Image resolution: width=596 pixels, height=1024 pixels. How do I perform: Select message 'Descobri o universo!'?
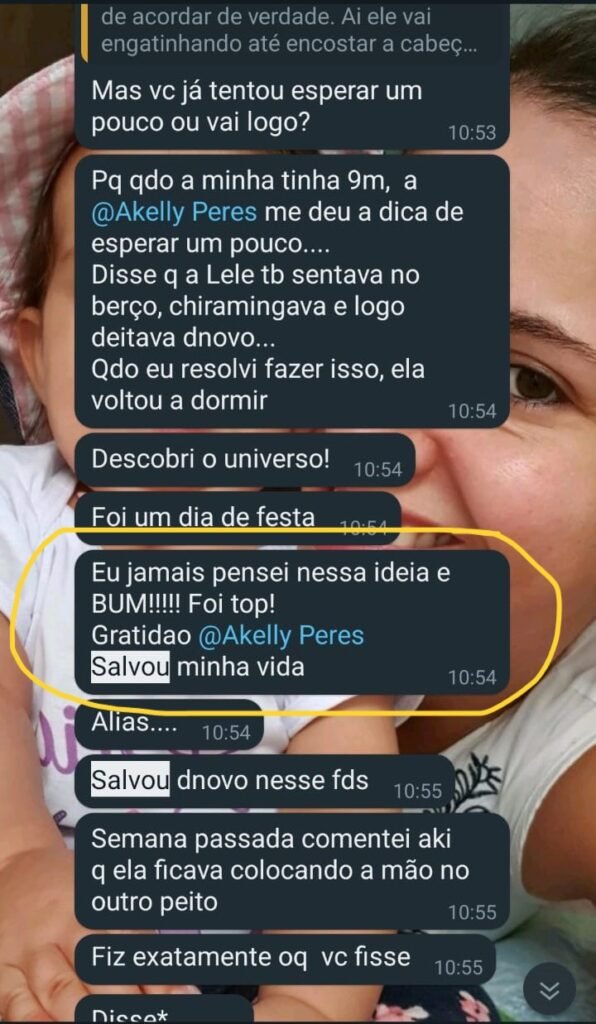pyautogui.click(x=245, y=460)
